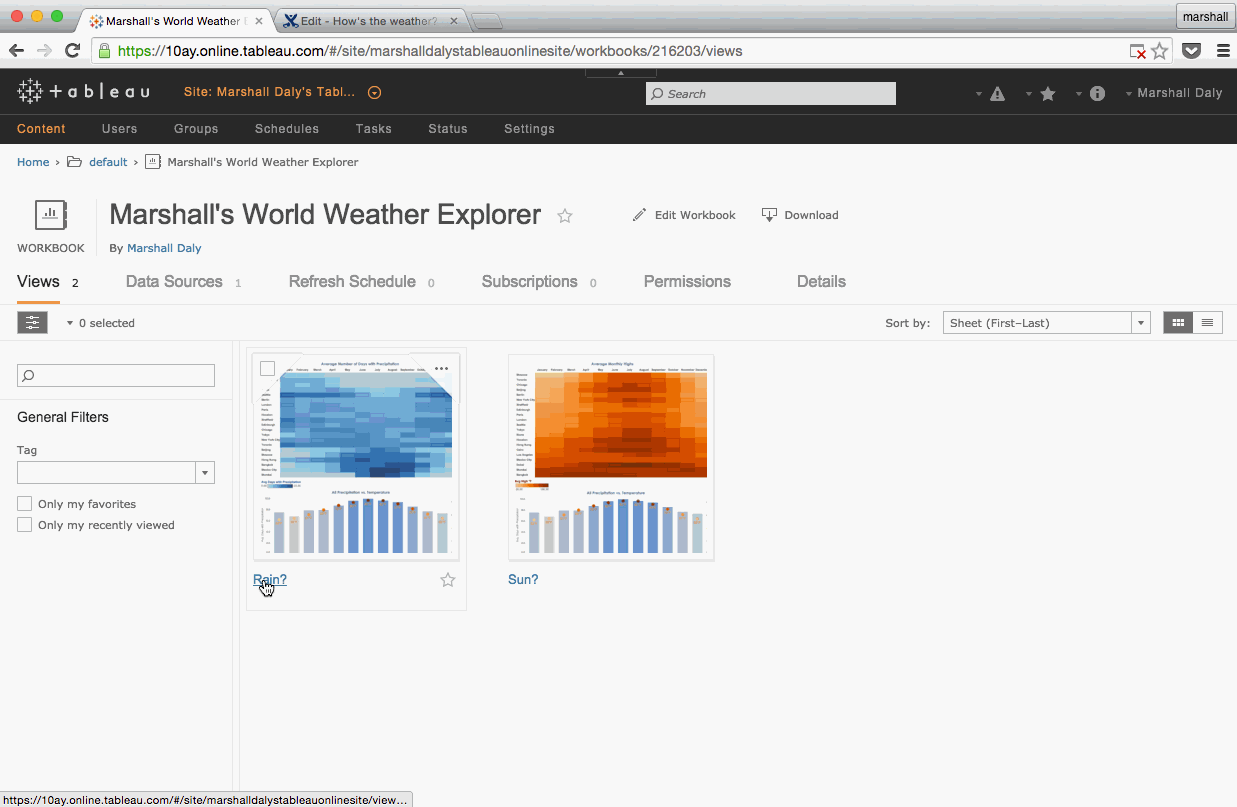Click the default project breadcrumb link
The height and width of the screenshot is (807, 1237).
click(x=108, y=162)
